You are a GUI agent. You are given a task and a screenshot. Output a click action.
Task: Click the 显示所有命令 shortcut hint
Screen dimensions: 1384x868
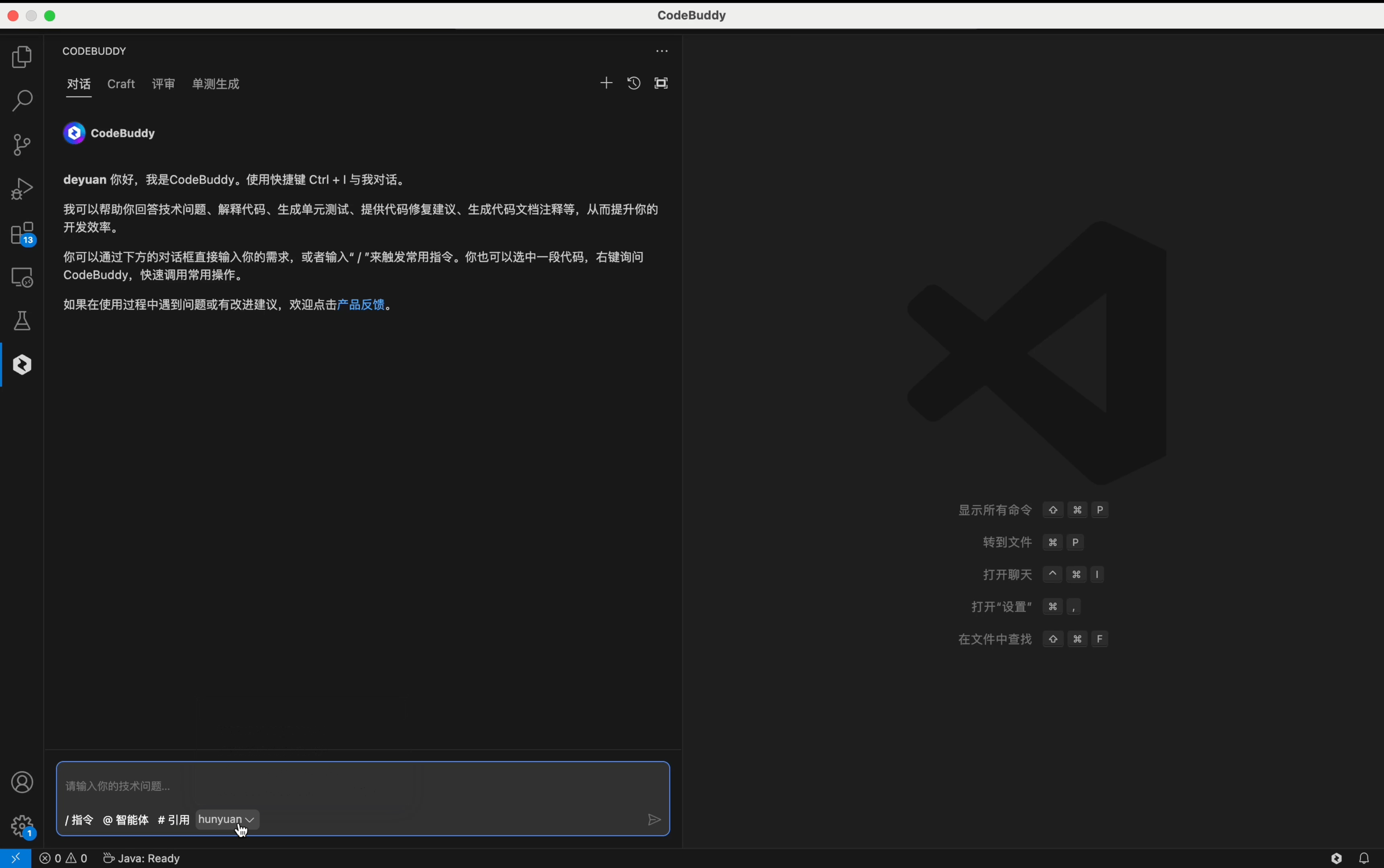pyautogui.click(x=1033, y=510)
